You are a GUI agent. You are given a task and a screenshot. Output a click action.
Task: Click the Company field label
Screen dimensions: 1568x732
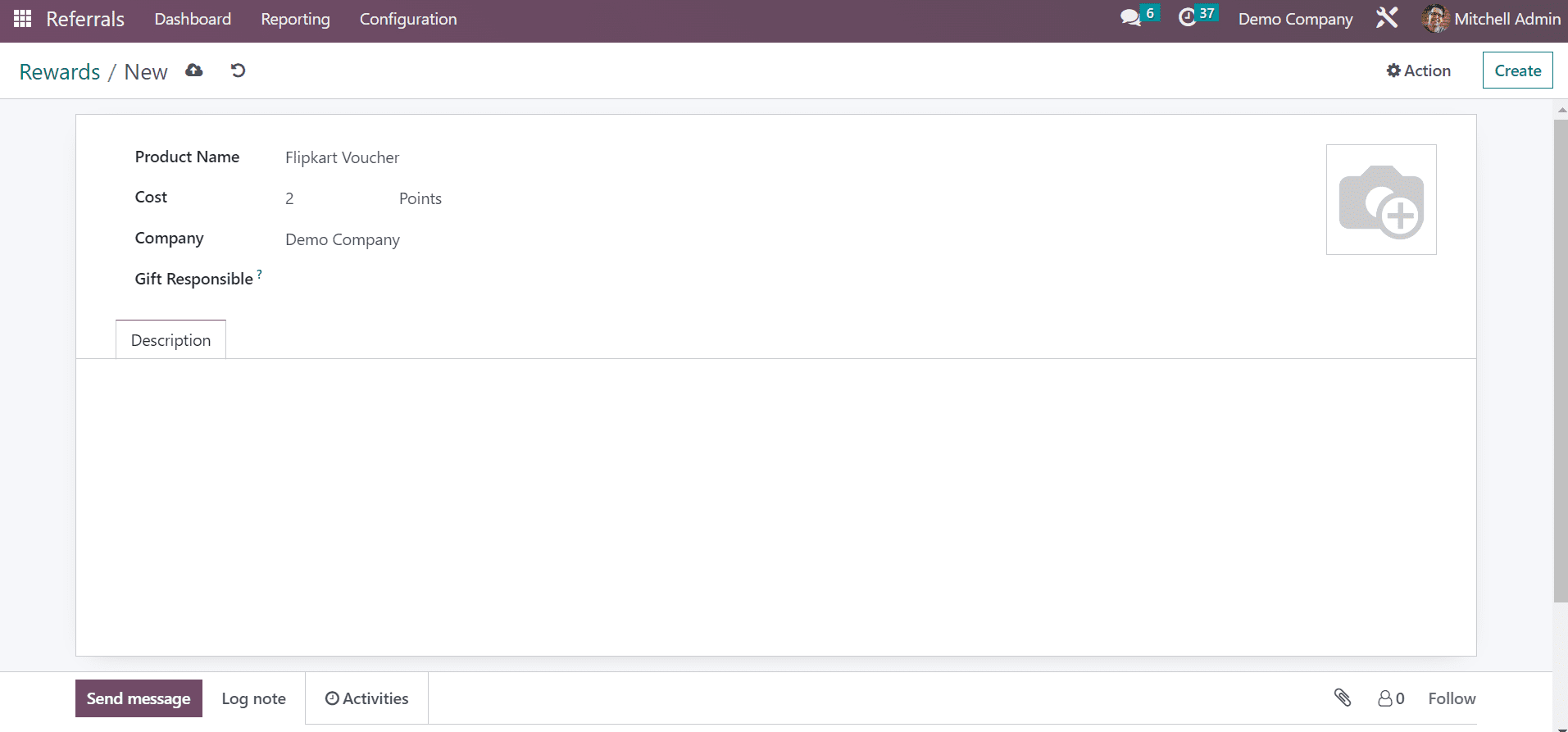coord(169,238)
